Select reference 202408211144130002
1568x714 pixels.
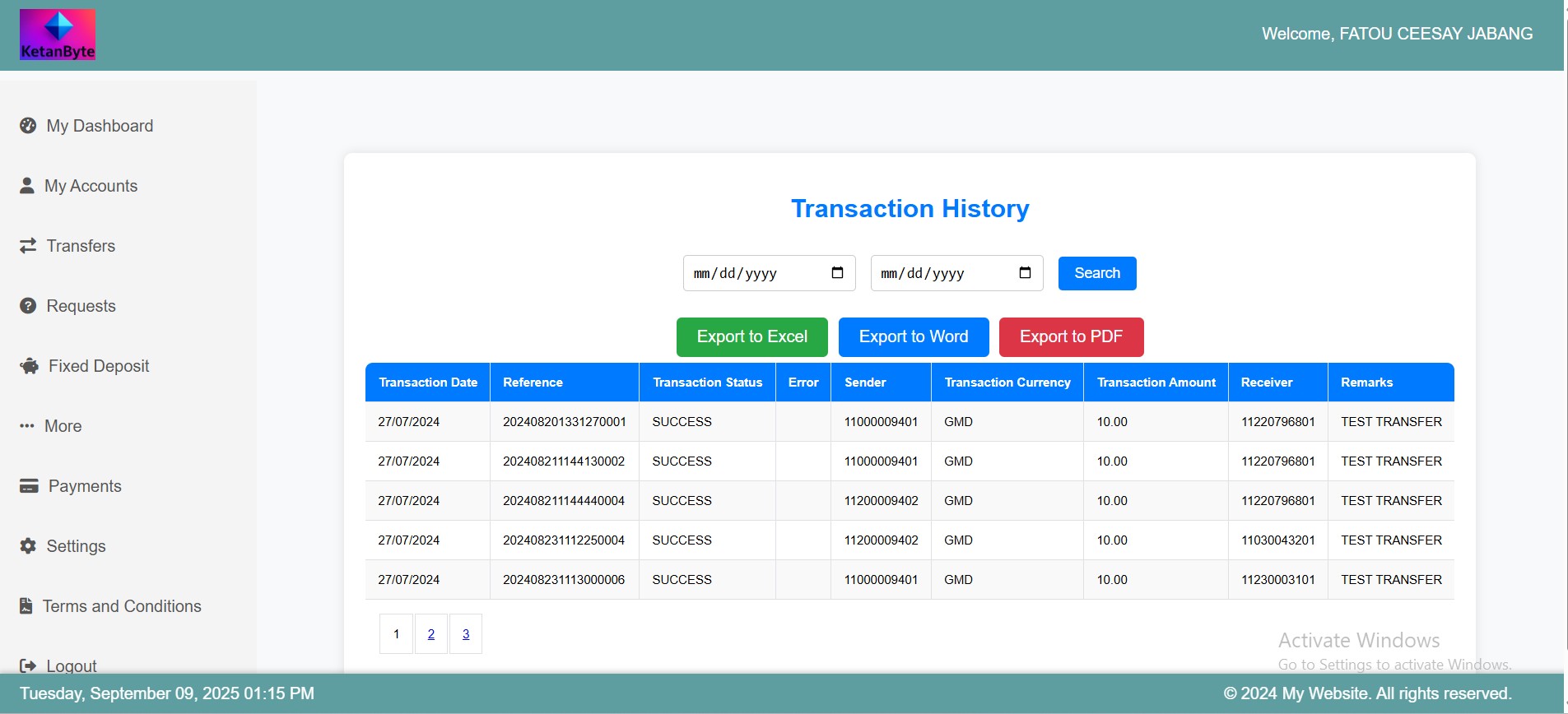tap(564, 461)
